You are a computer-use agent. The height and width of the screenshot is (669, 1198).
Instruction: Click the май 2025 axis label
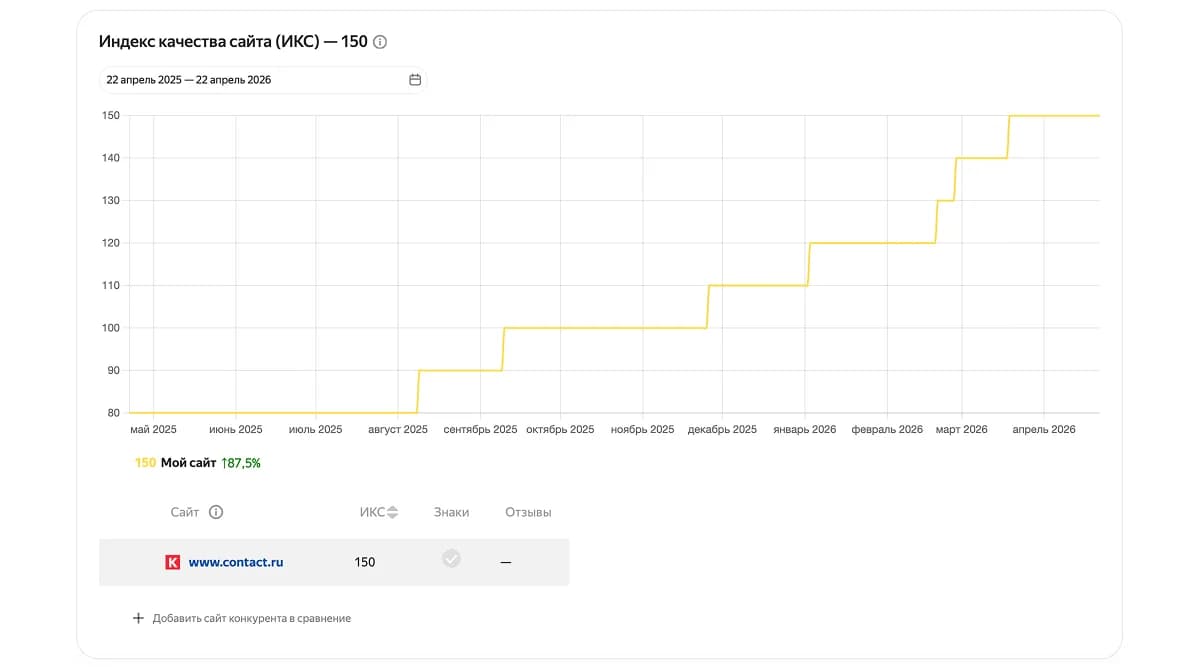tap(154, 429)
